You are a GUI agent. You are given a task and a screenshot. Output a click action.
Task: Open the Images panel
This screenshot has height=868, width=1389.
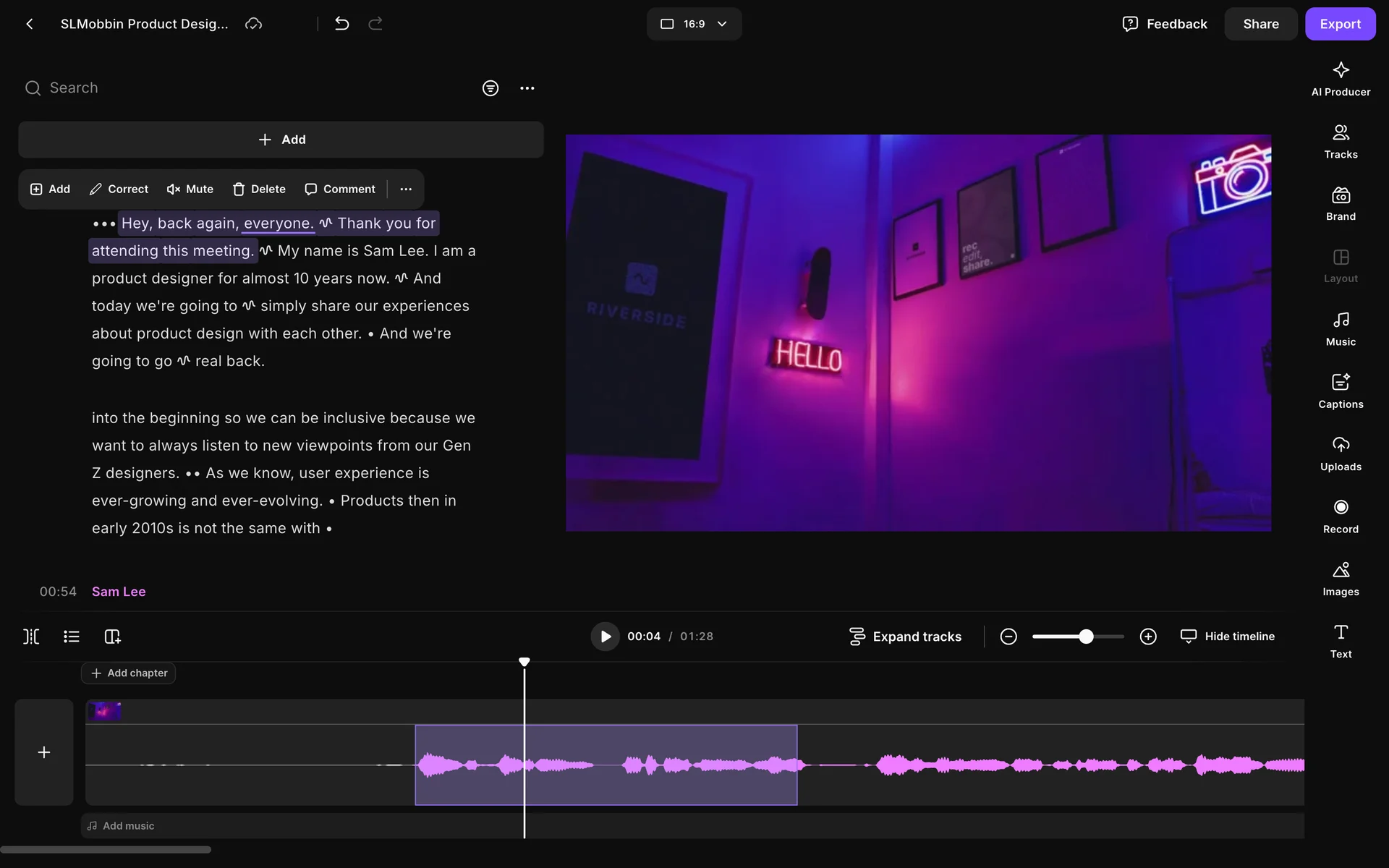coord(1340,579)
